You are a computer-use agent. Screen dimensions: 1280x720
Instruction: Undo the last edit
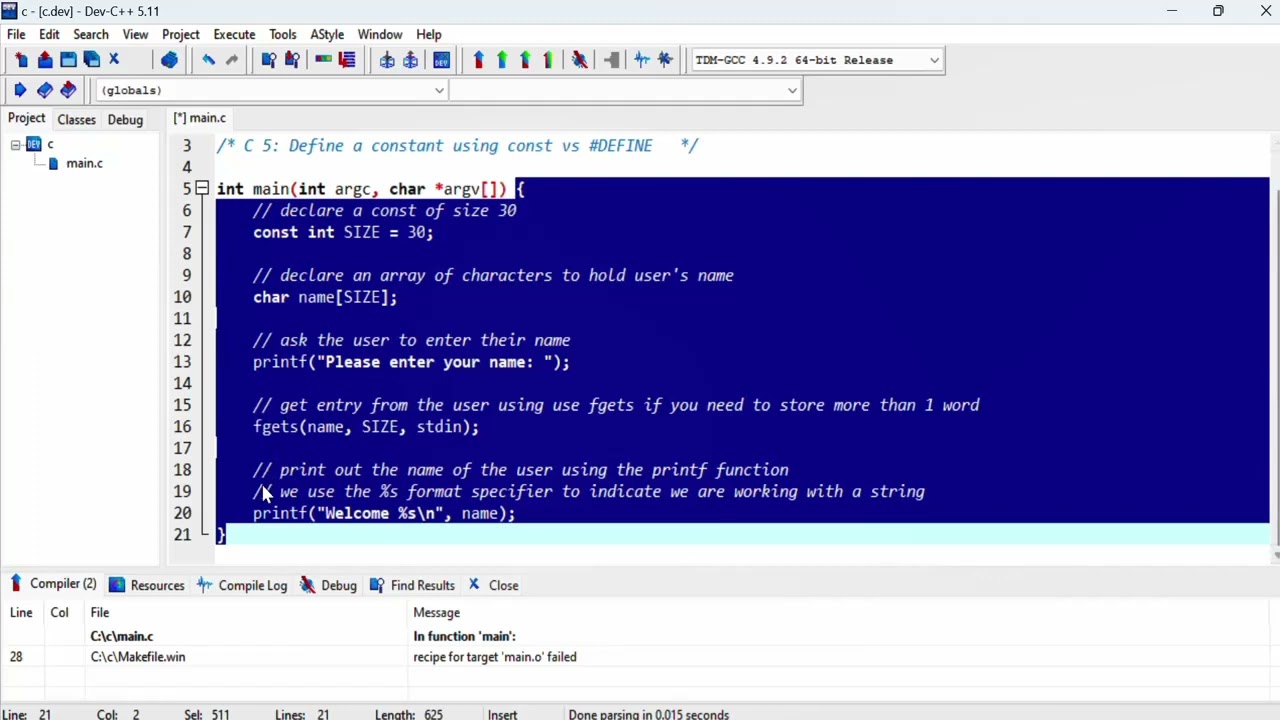(208, 60)
